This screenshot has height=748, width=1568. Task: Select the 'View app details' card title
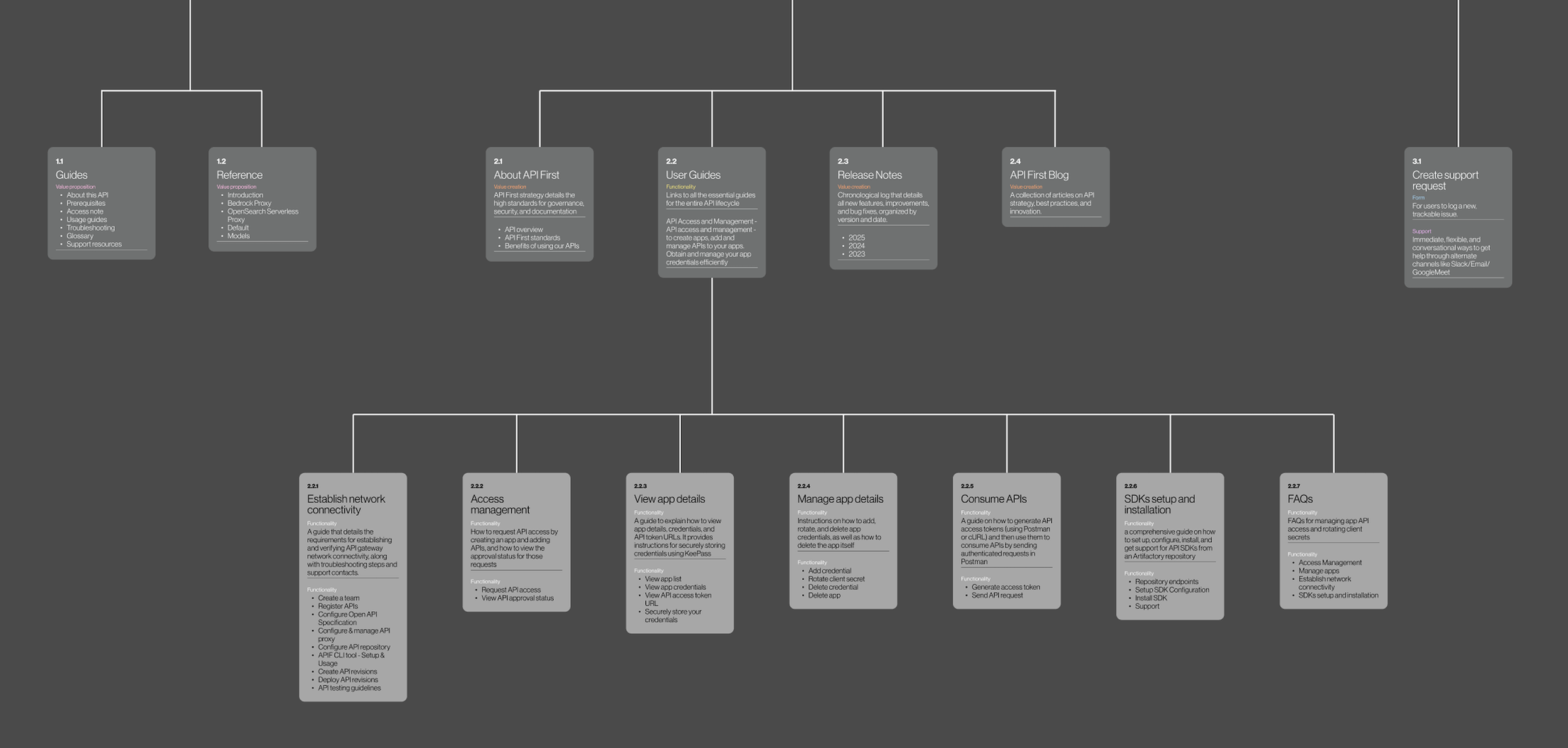click(x=669, y=499)
